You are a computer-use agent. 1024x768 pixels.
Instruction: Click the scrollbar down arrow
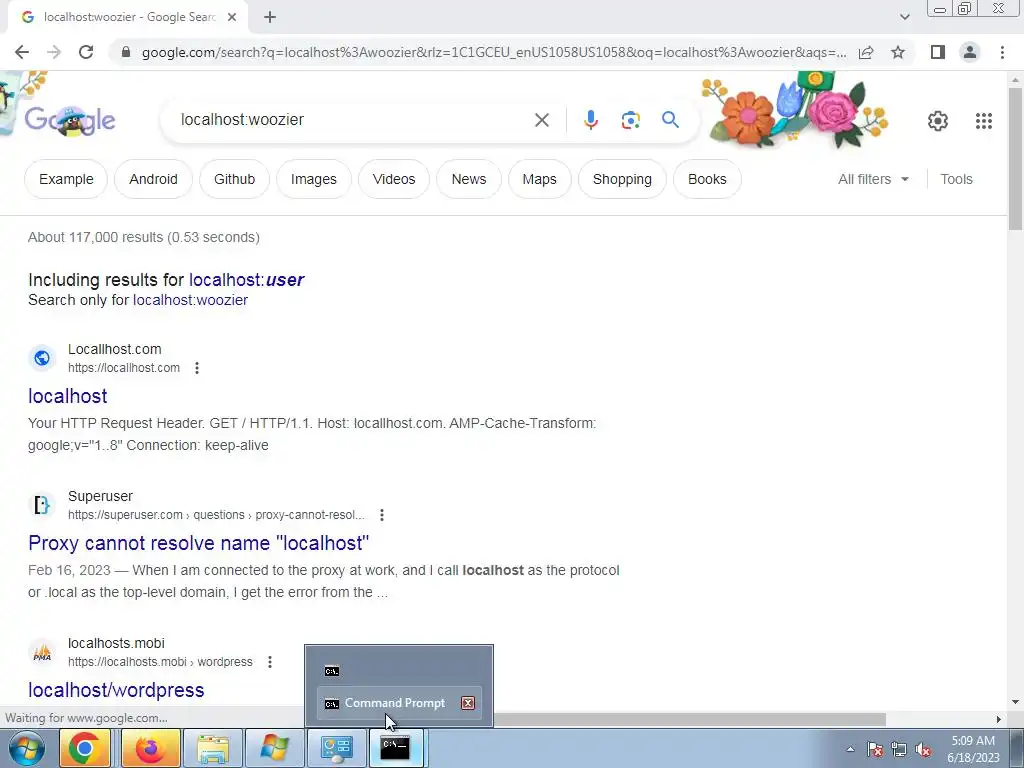click(1015, 702)
